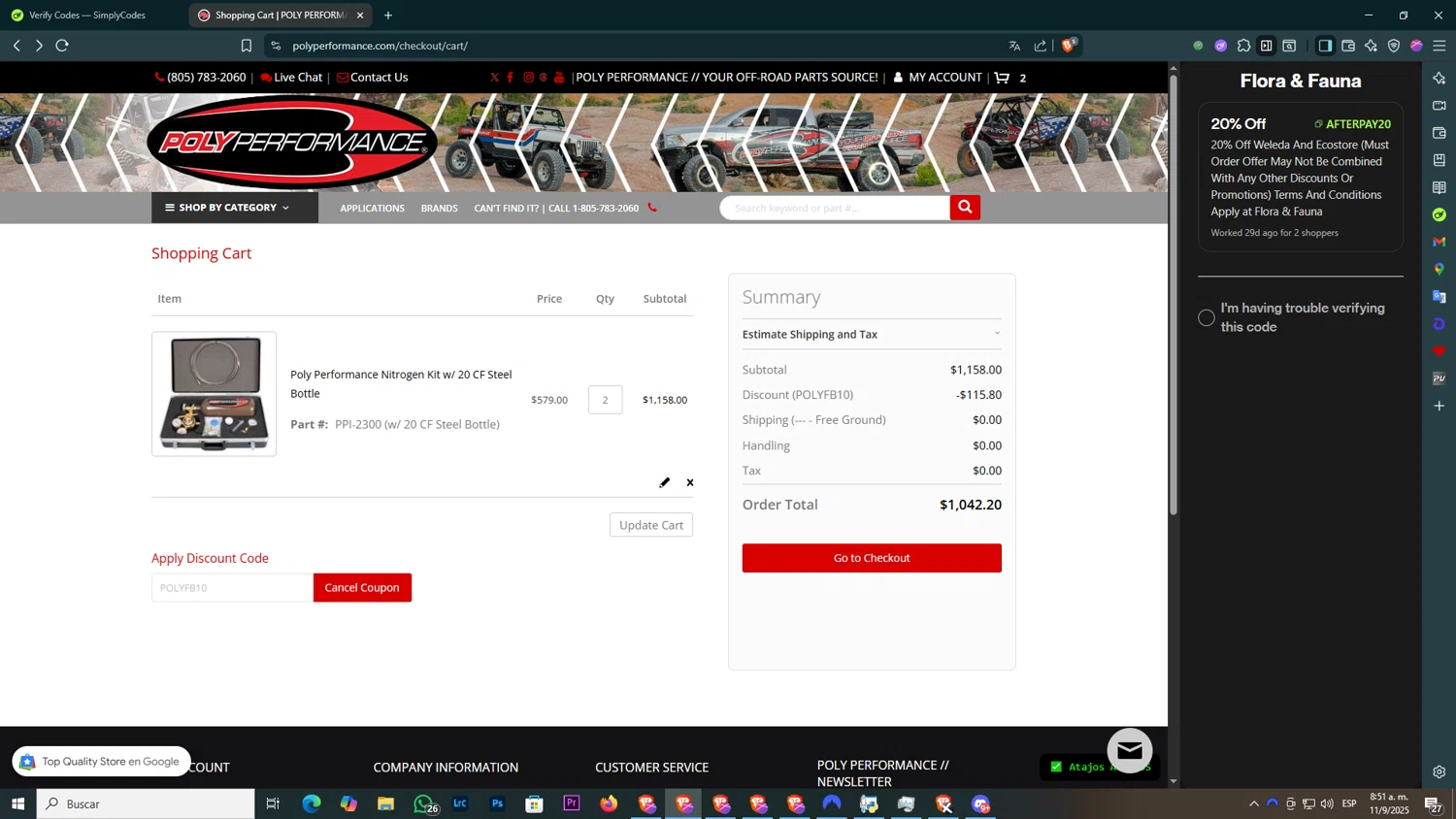Bookmark this page with the bookmark icon
Image resolution: width=1456 pixels, height=819 pixels.
(x=247, y=46)
